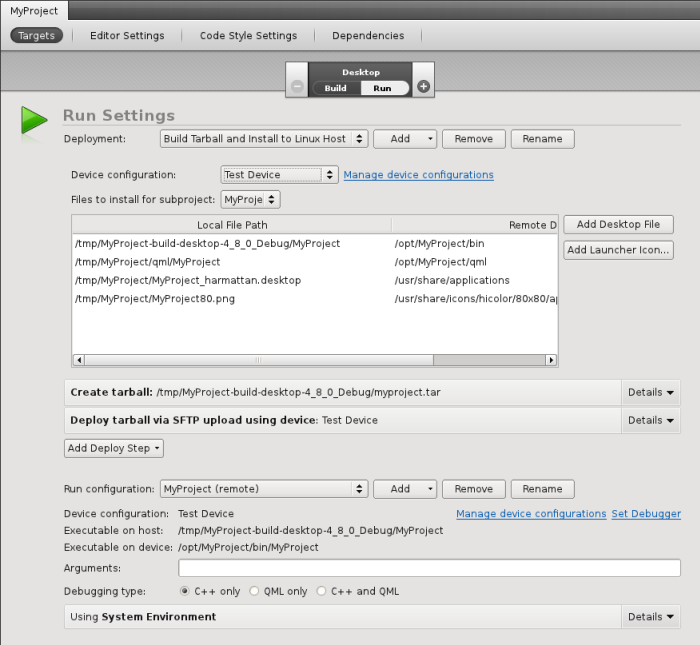Select row /tmp/MyProject-build-desktop-4_8_0_Debug/MyProject
The width and height of the screenshot is (700, 645).
pyautogui.click(x=208, y=244)
